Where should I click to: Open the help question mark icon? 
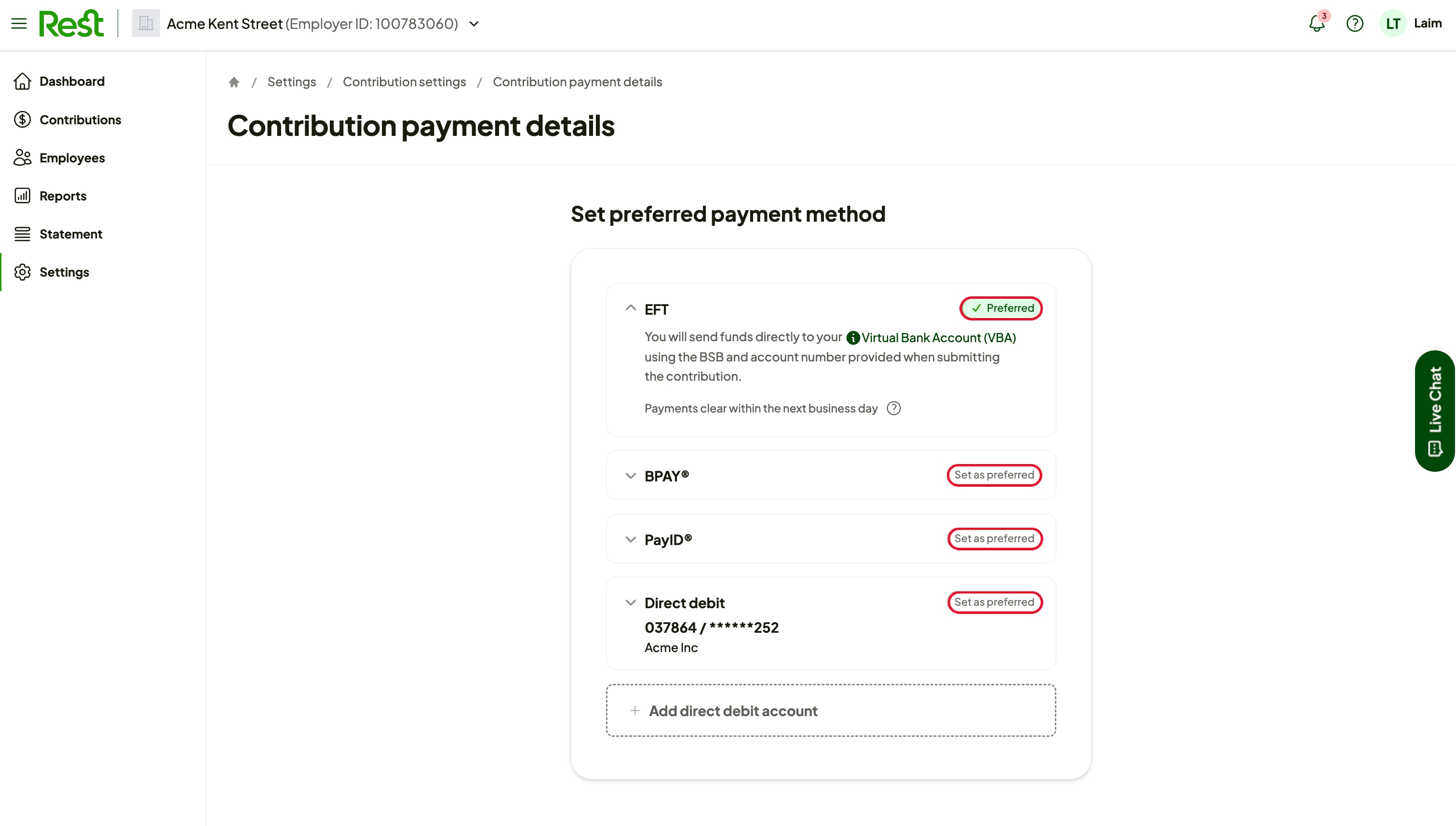1355,23
